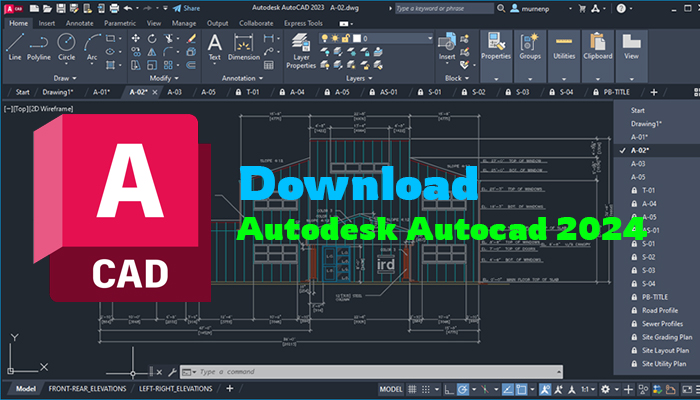Click the Text annotation tool
This screenshot has width=700, height=400.
click(x=214, y=44)
